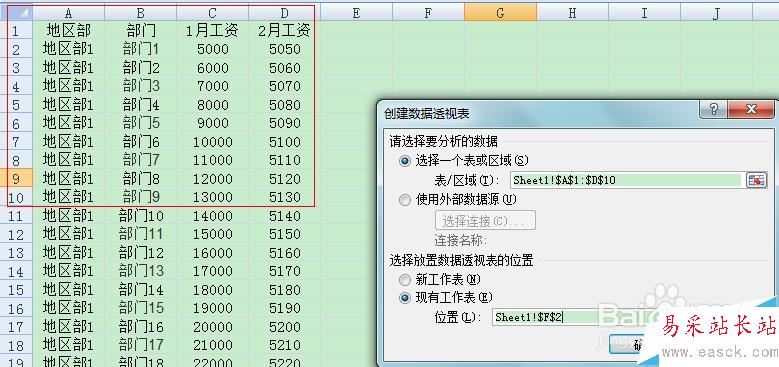
Task: Click cell with value 5050
Action: pyautogui.click(x=285, y=49)
